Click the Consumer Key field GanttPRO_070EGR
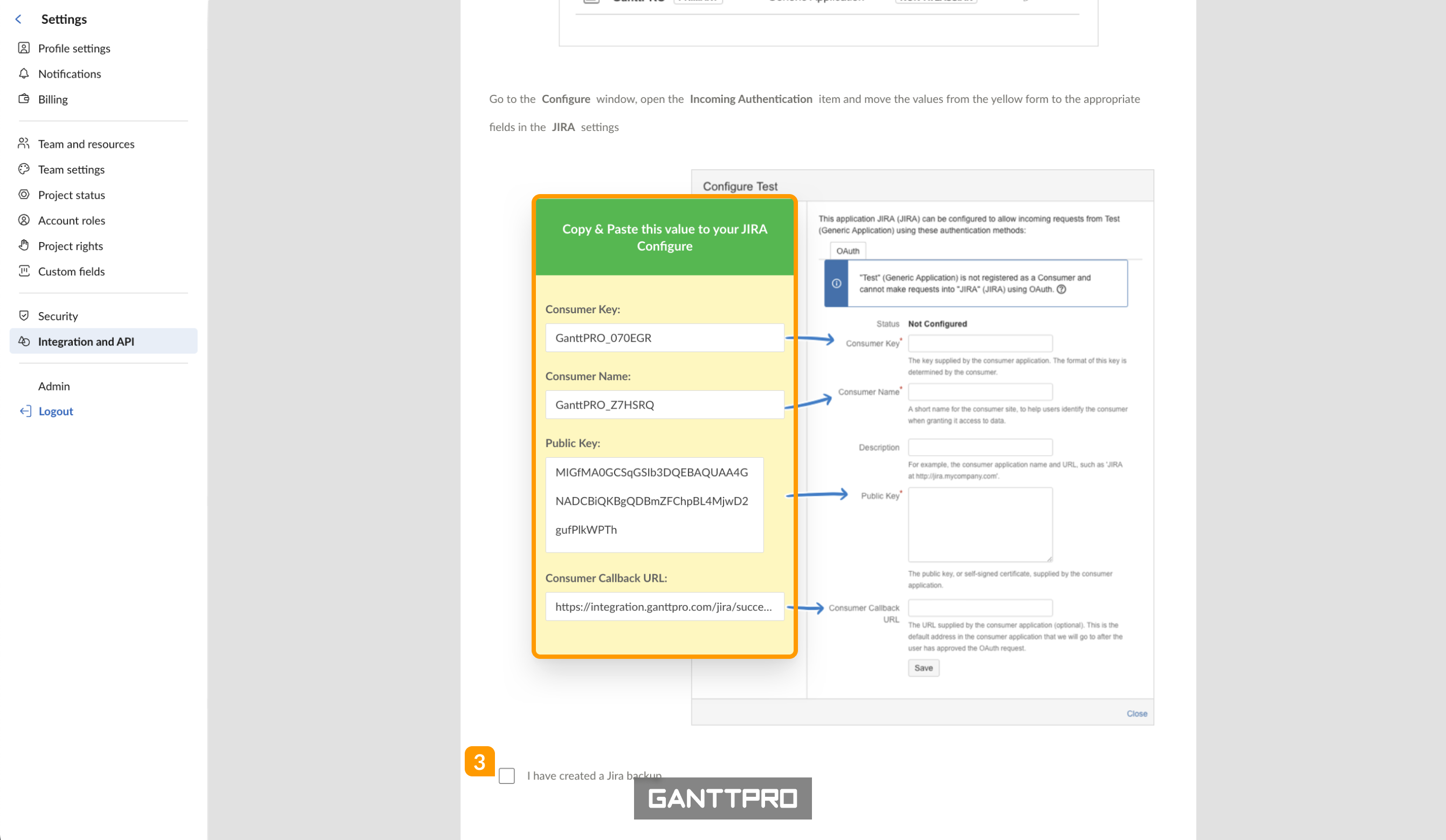This screenshot has height=840, width=1446. [664, 338]
